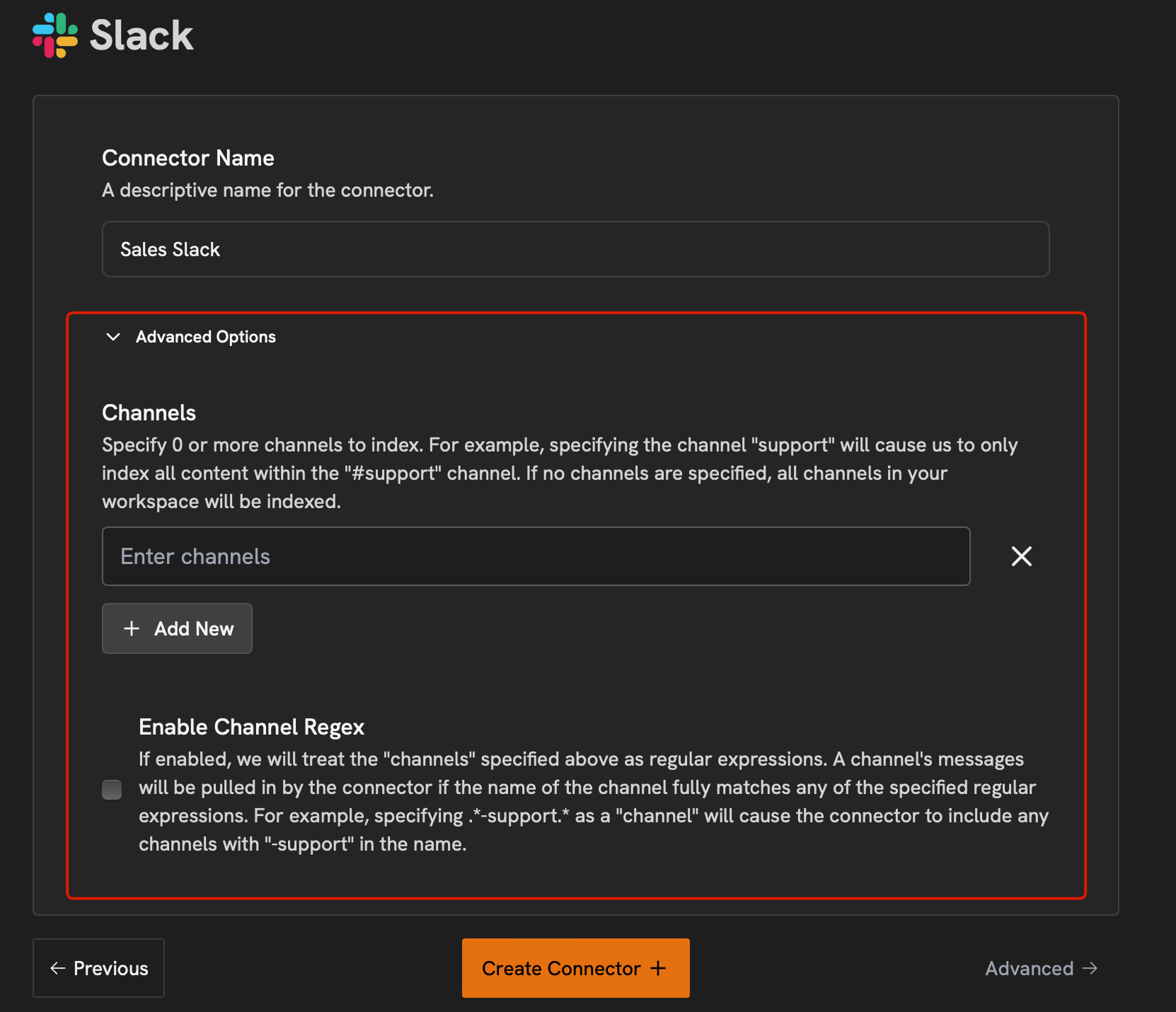Click the plus icon inside Add New
Screen dimensions: 1176x1012
(x=132, y=628)
